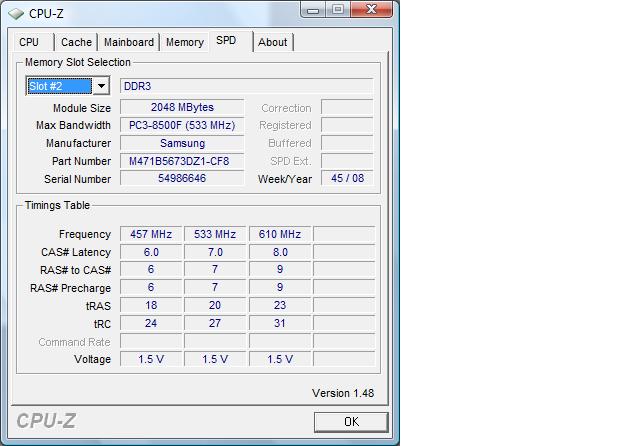Click serial number 54986646
The width and height of the screenshot is (640, 446).
click(182, 178)
